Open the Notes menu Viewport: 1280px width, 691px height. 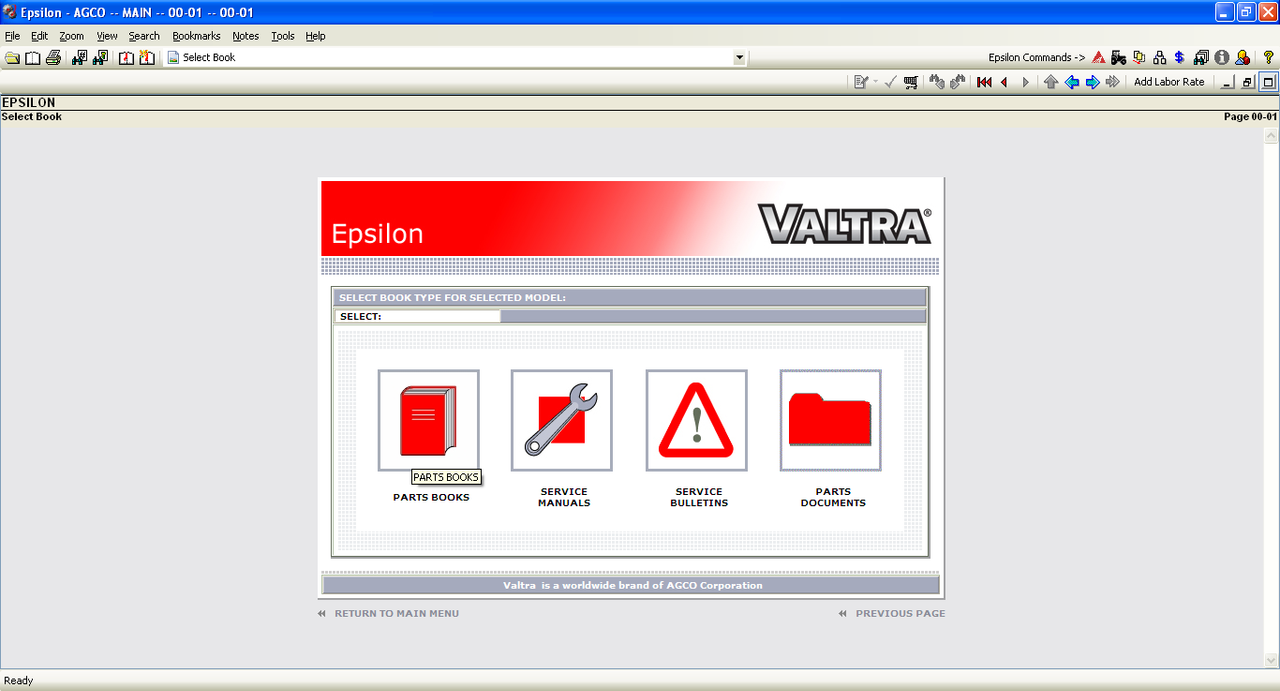coord(245,36)
